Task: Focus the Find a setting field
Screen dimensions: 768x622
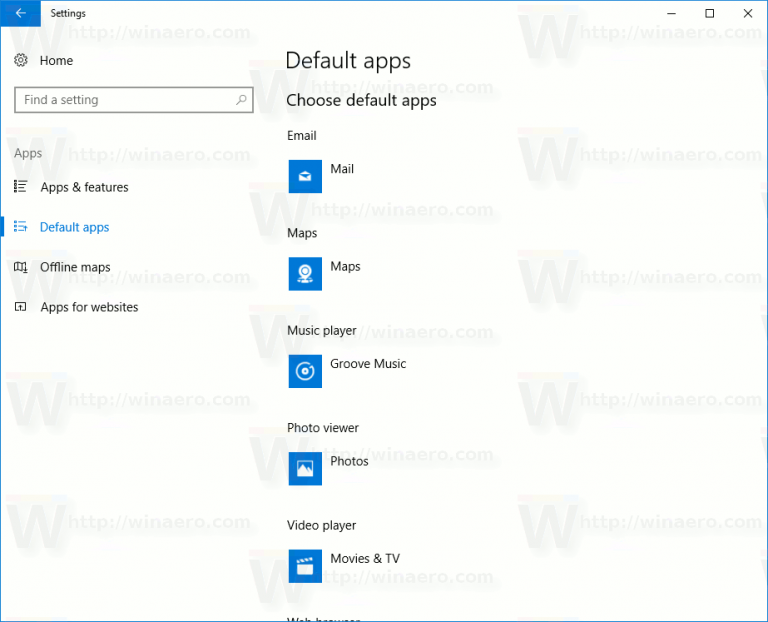Action: point(134,100)
